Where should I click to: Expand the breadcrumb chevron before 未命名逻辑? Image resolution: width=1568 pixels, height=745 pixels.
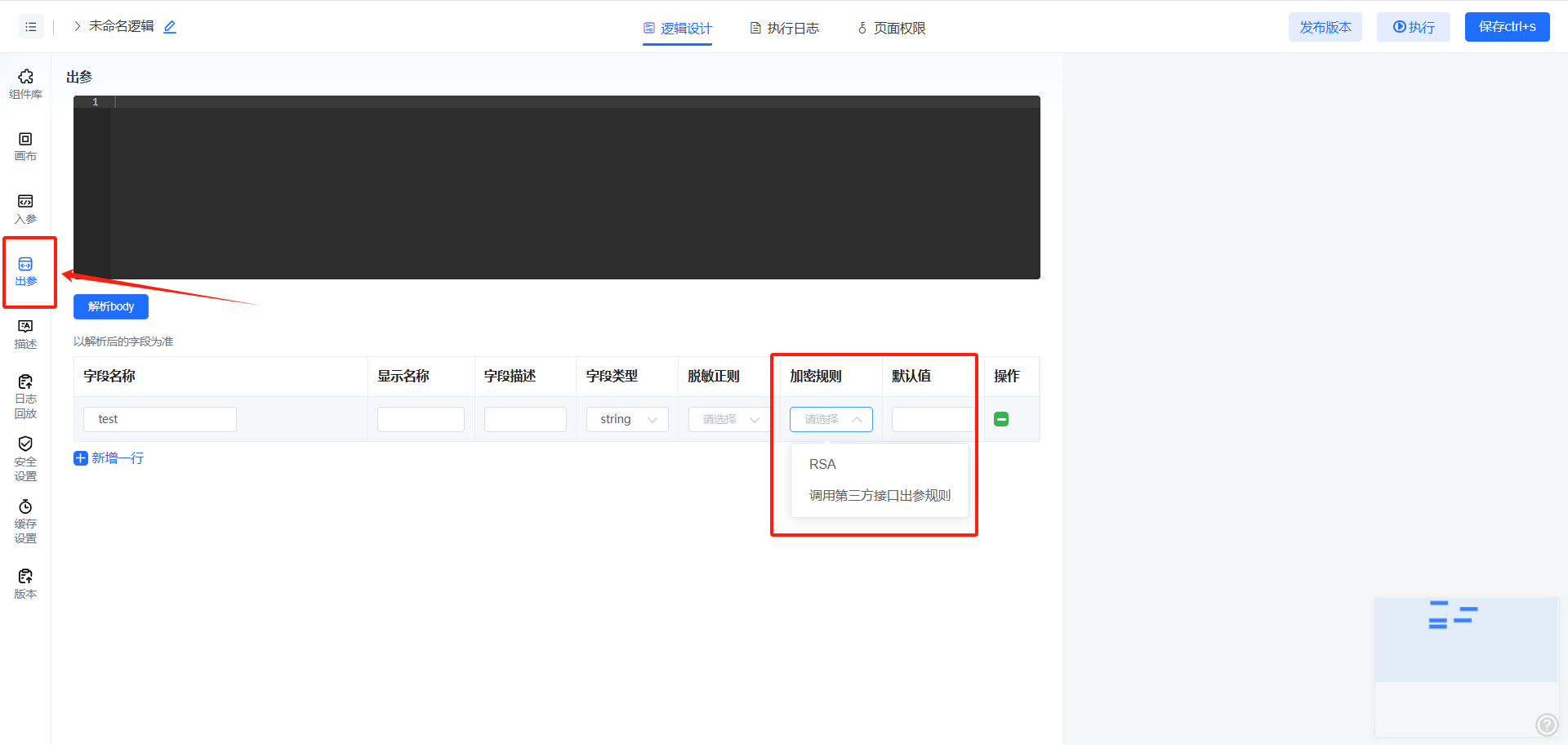[78, 26]
